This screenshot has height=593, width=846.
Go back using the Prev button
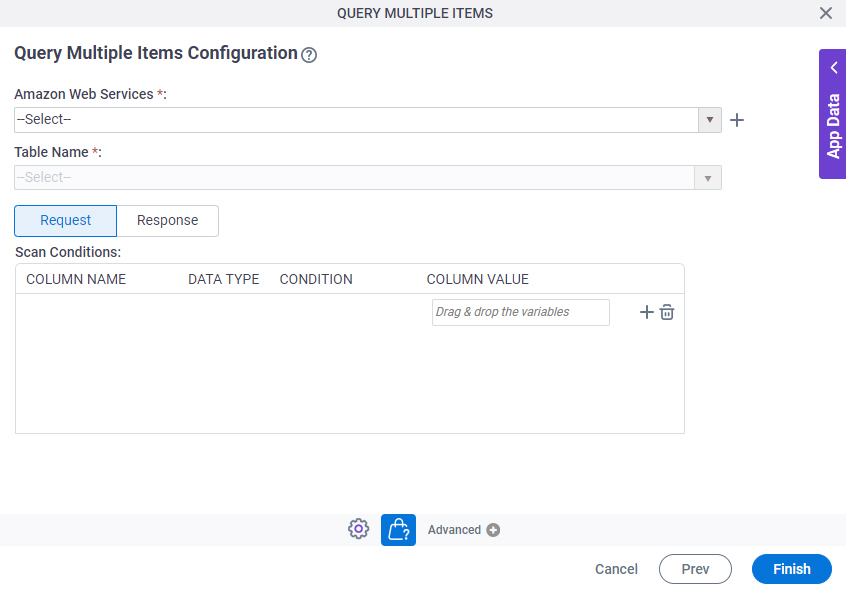point(695,569)
